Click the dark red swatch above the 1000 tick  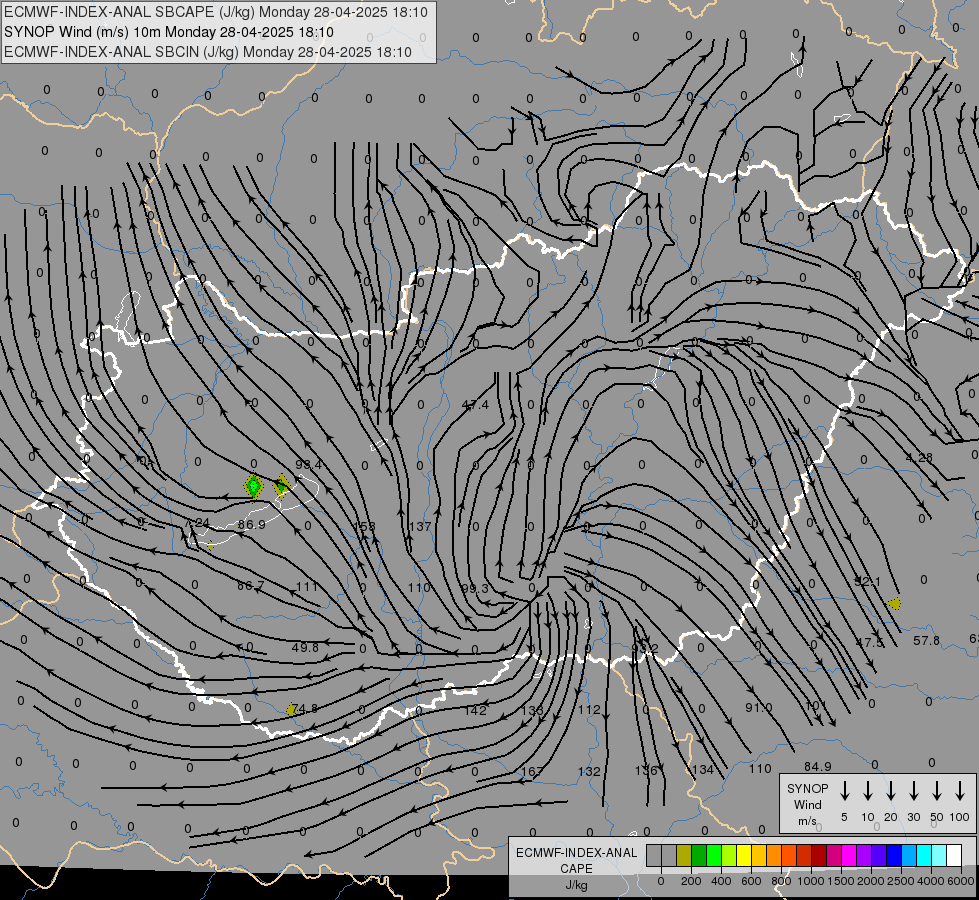pos(819,856)
